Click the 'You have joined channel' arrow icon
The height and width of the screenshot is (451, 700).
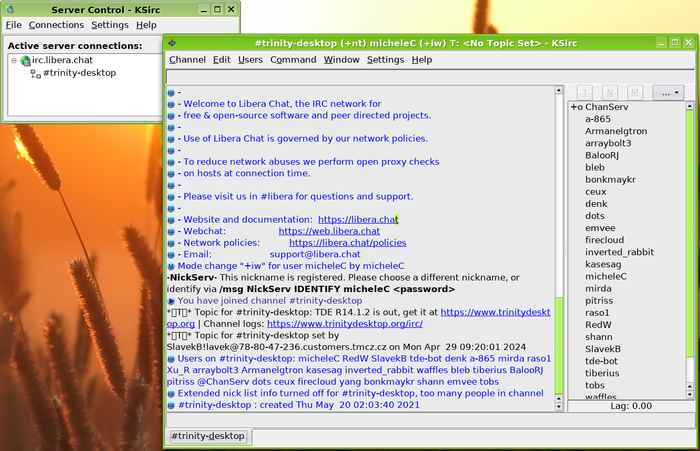tap(171, 301)
